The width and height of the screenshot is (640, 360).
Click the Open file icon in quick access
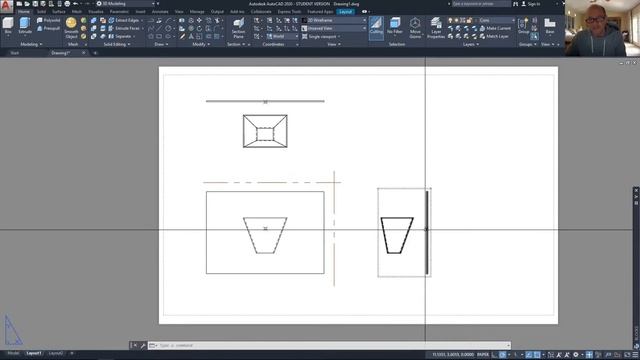(27, 4)
